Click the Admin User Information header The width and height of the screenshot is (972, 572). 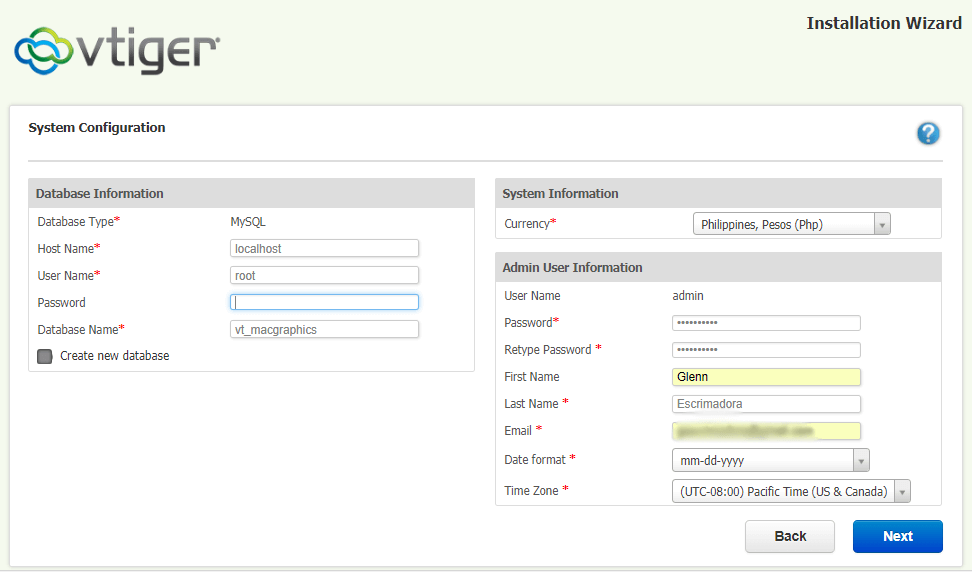[718, 268]
